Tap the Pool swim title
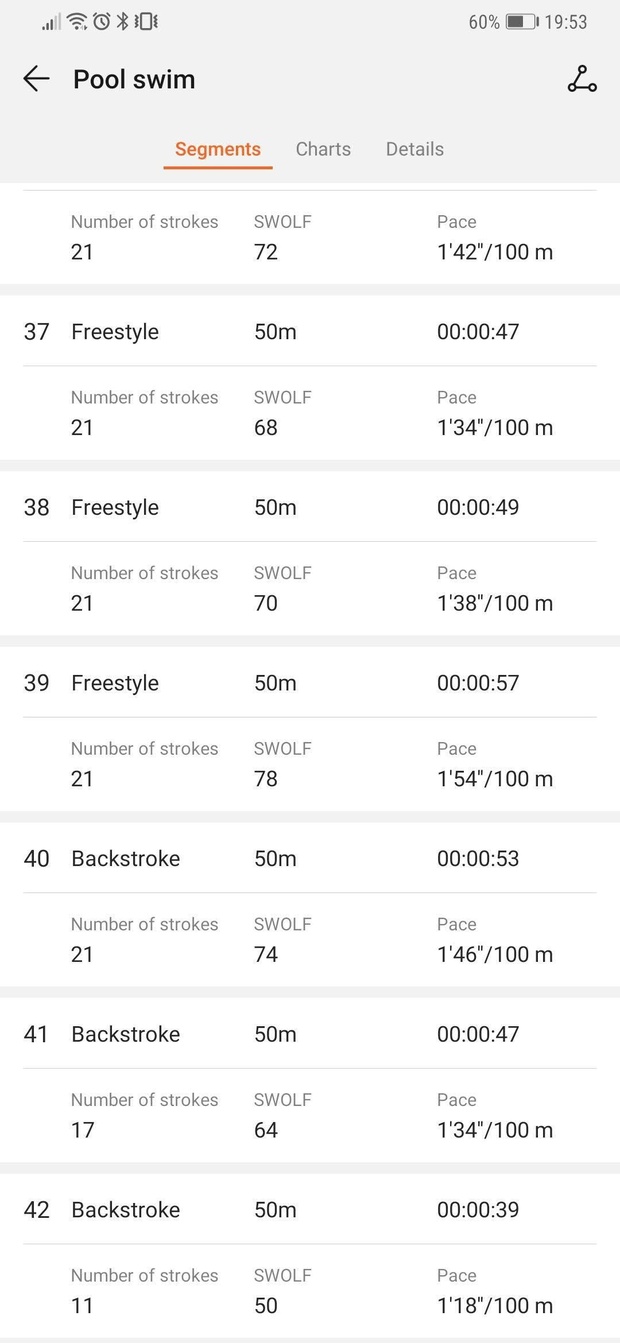Viewport: 620px width, 1343px height. [134, 79]
